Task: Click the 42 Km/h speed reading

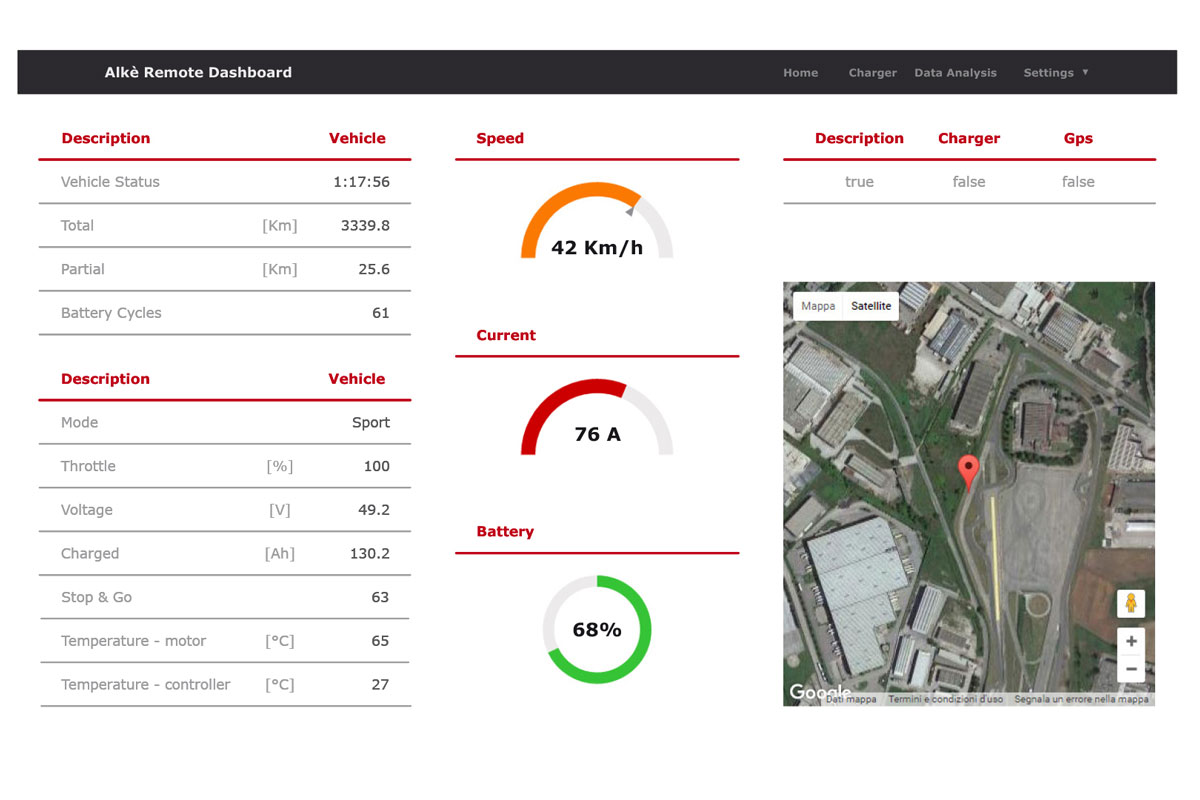Action: (x=597, y=248)
